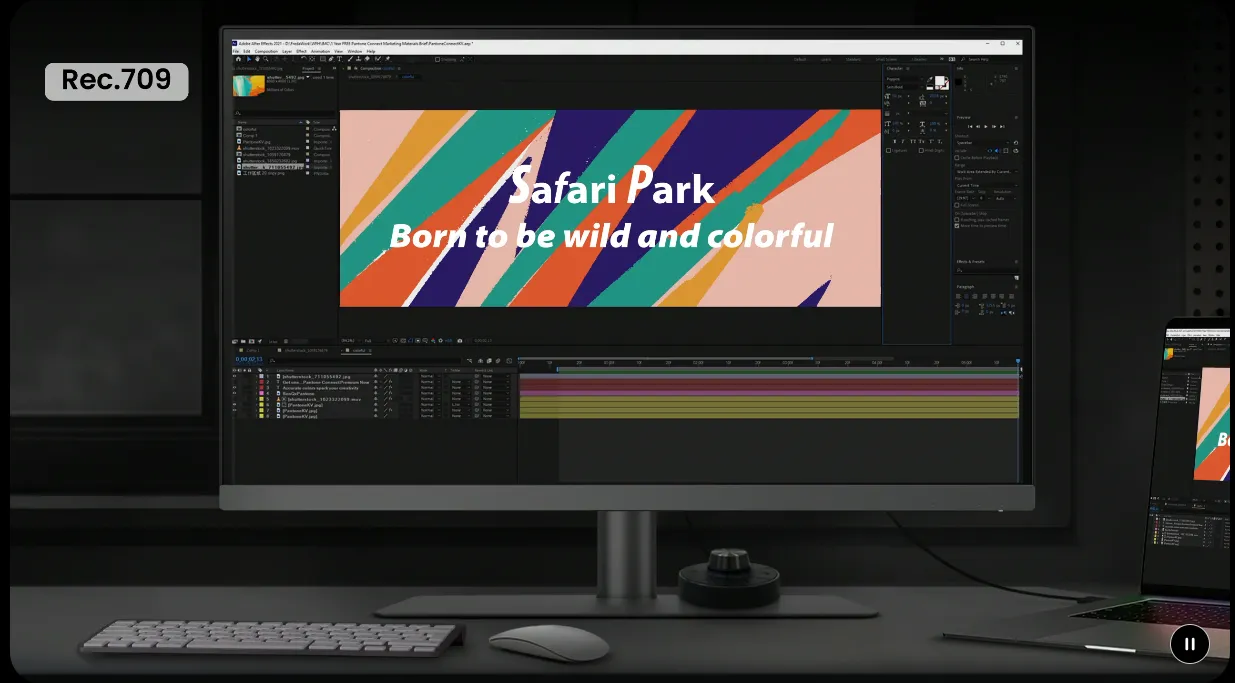Viewport: 1235px width, 683px height.
Task: Select the Hand tool in the toolbar
Action: (258, 59)
